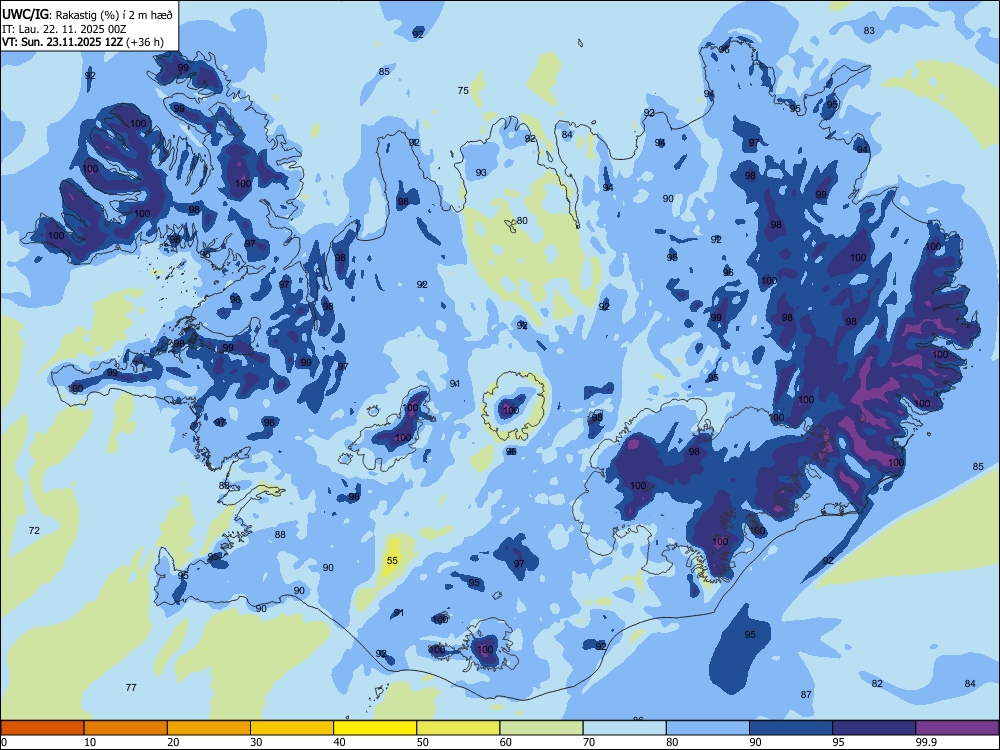Viewport: 1000px width, 750px height.
Task: Select the '72' humidity value over the sea
Action: click(34, 531)
